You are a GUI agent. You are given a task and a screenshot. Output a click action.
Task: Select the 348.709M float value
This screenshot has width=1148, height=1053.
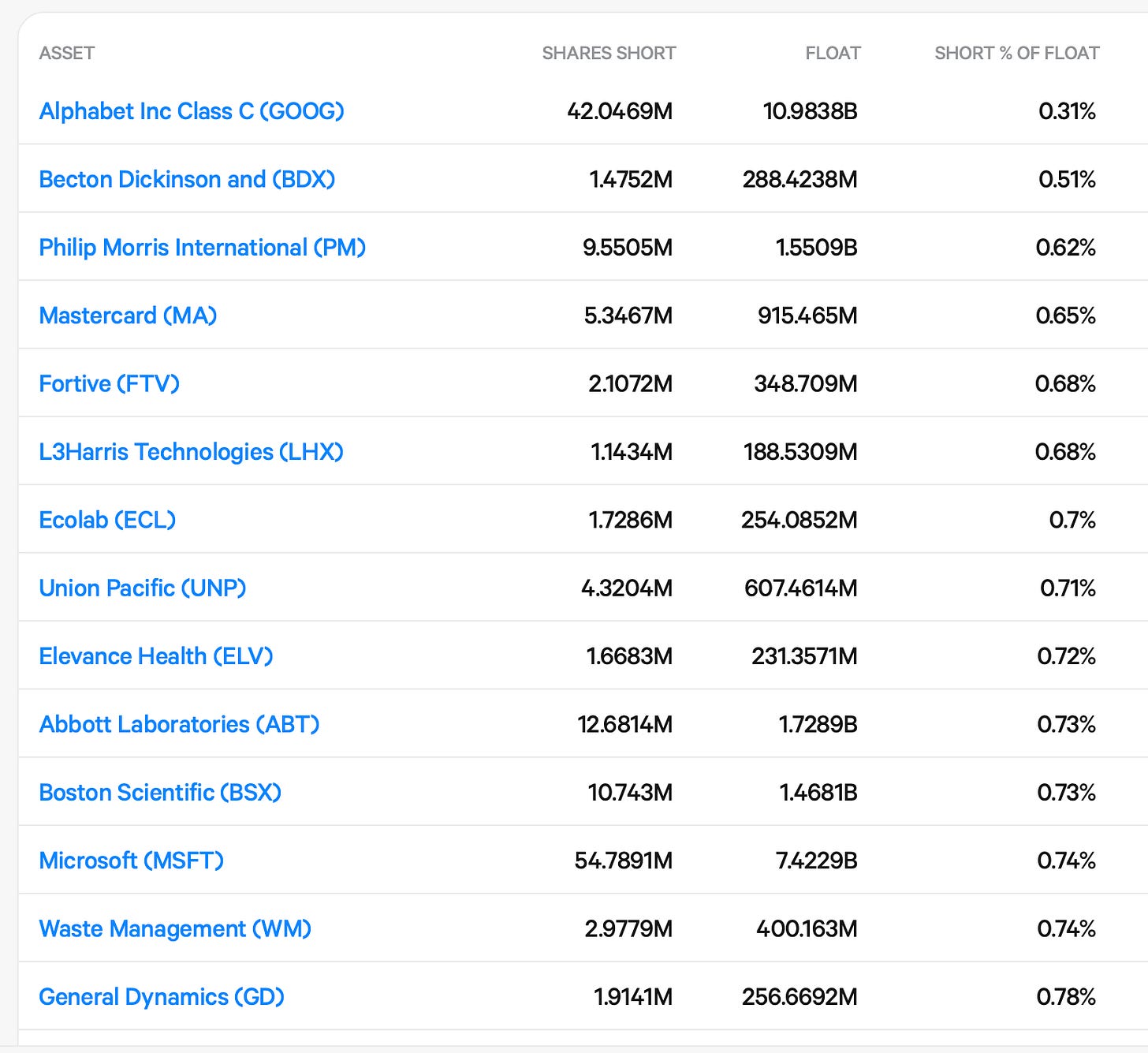pos(805,383)
